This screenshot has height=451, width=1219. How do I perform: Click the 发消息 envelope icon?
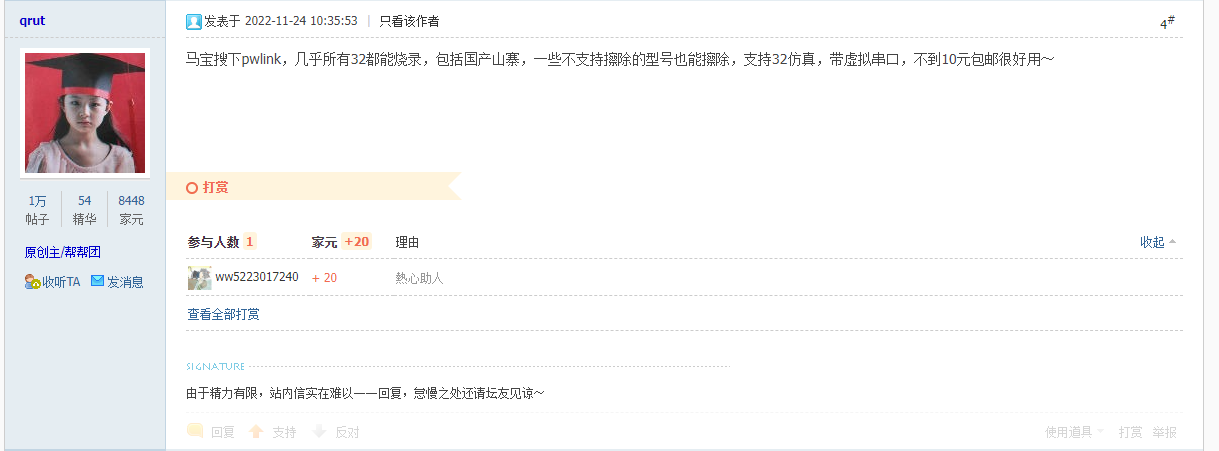pyautogui.click(x=98, y=281)
